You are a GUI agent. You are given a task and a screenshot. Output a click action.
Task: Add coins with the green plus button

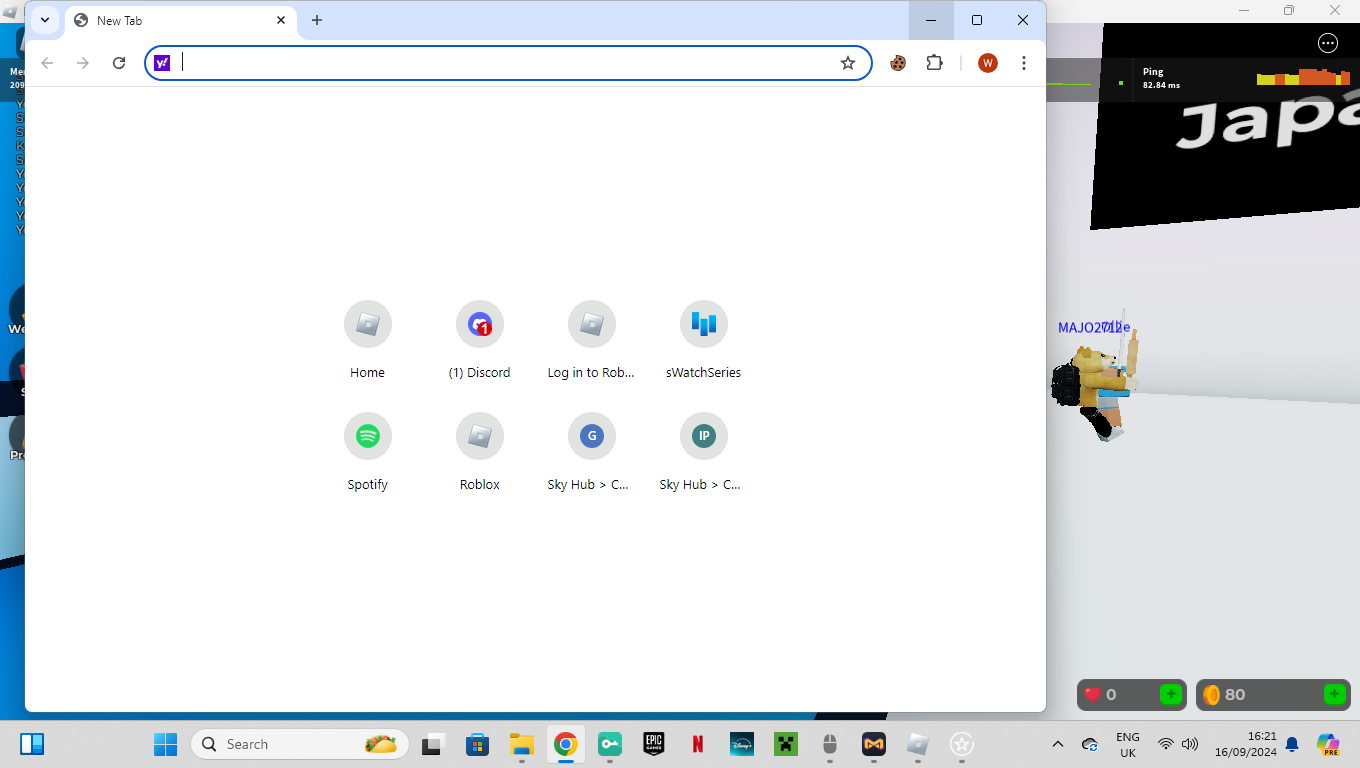click(x=1334, y=694)
